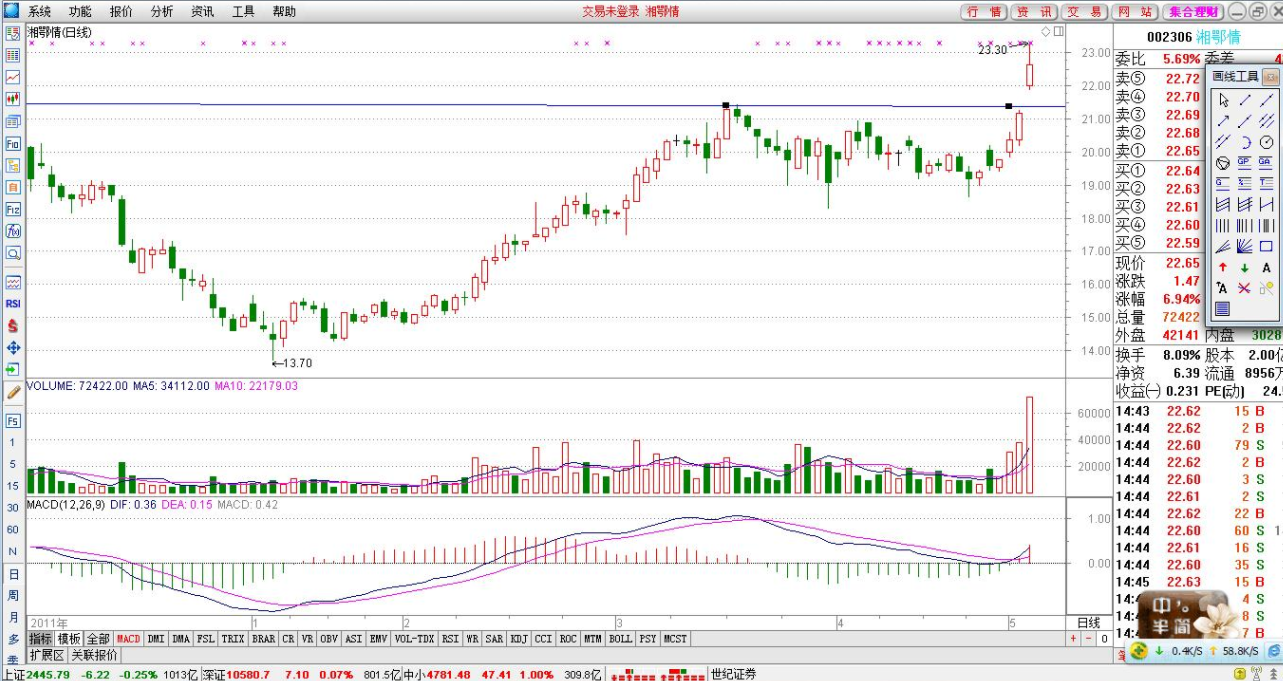The height and width of the screenshot is (681, 1283).
Task: Click the red S icon in sidebar
Action: click(x=13, y=325)
